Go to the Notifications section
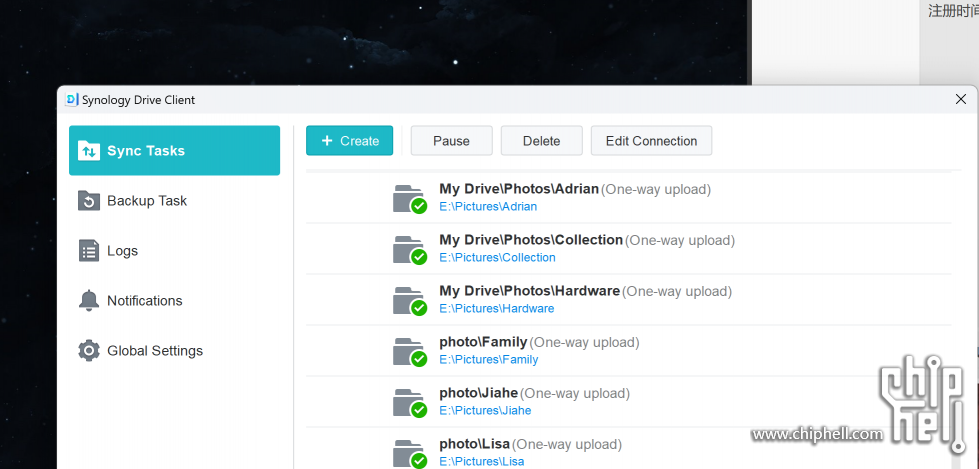This screenshot has width=979, height=469. click(x=174, y=300)
